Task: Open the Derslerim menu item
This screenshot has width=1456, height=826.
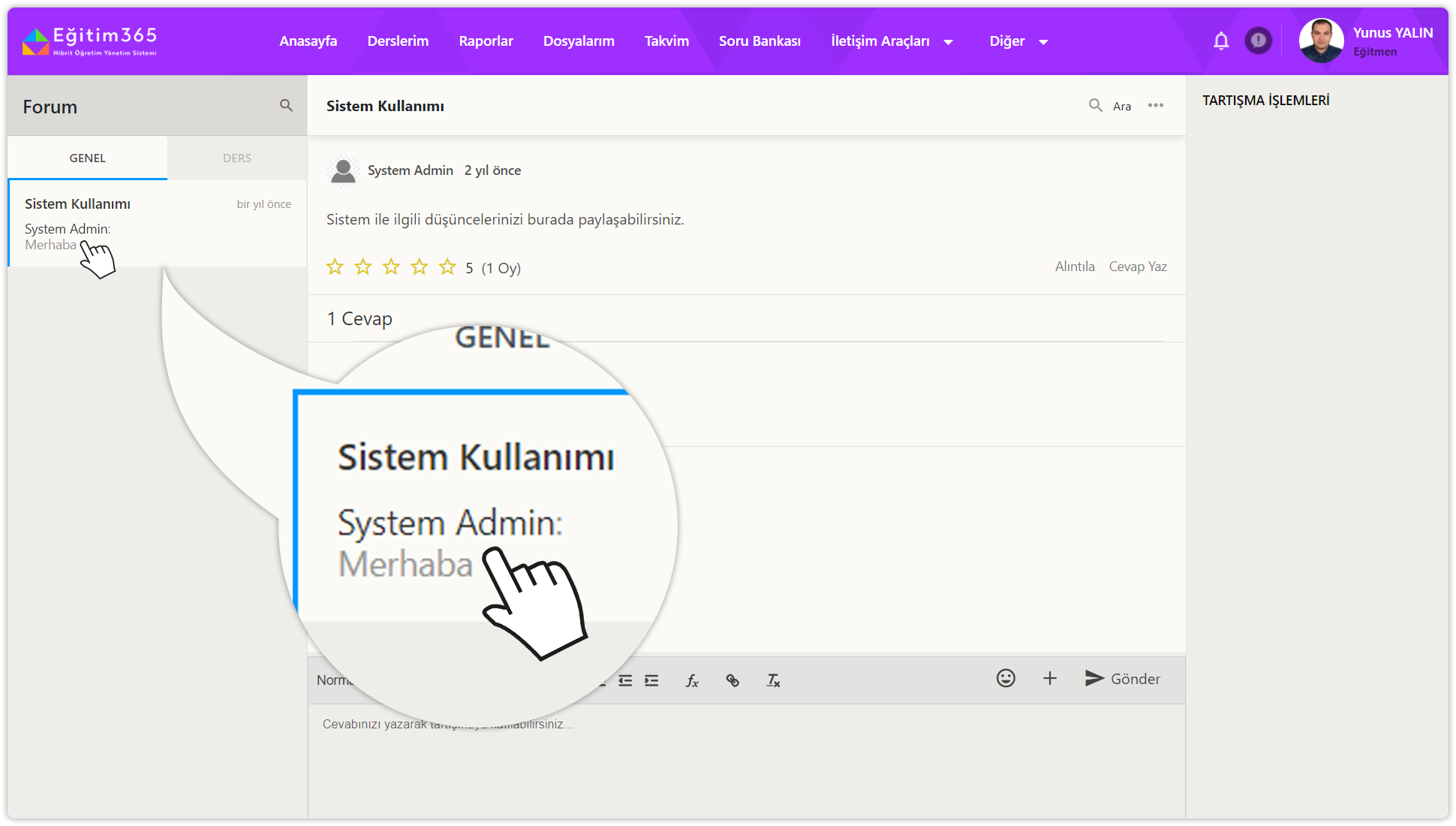Action: [398, 41]
